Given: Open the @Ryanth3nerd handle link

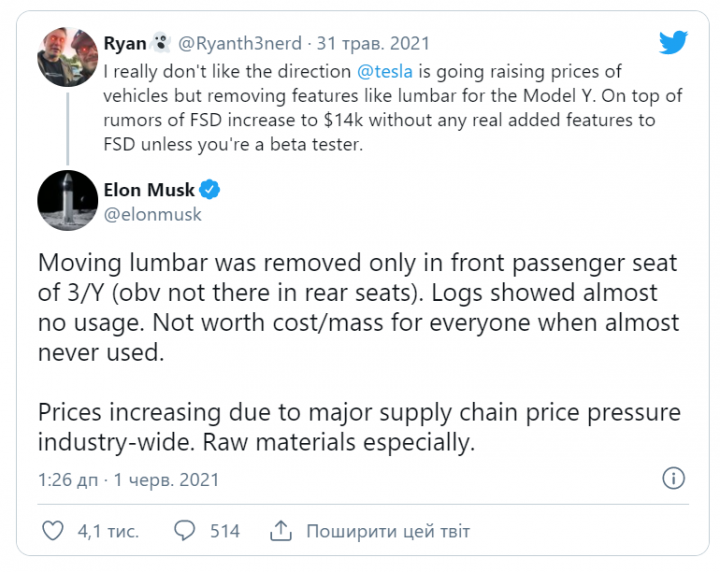Looking at the screenshot, I should pos(241,43).
